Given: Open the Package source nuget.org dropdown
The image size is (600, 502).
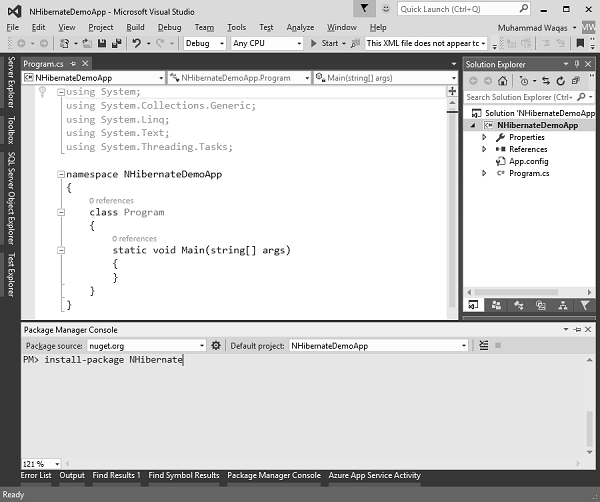Looking at the screenshot, I should pos(147,346).
